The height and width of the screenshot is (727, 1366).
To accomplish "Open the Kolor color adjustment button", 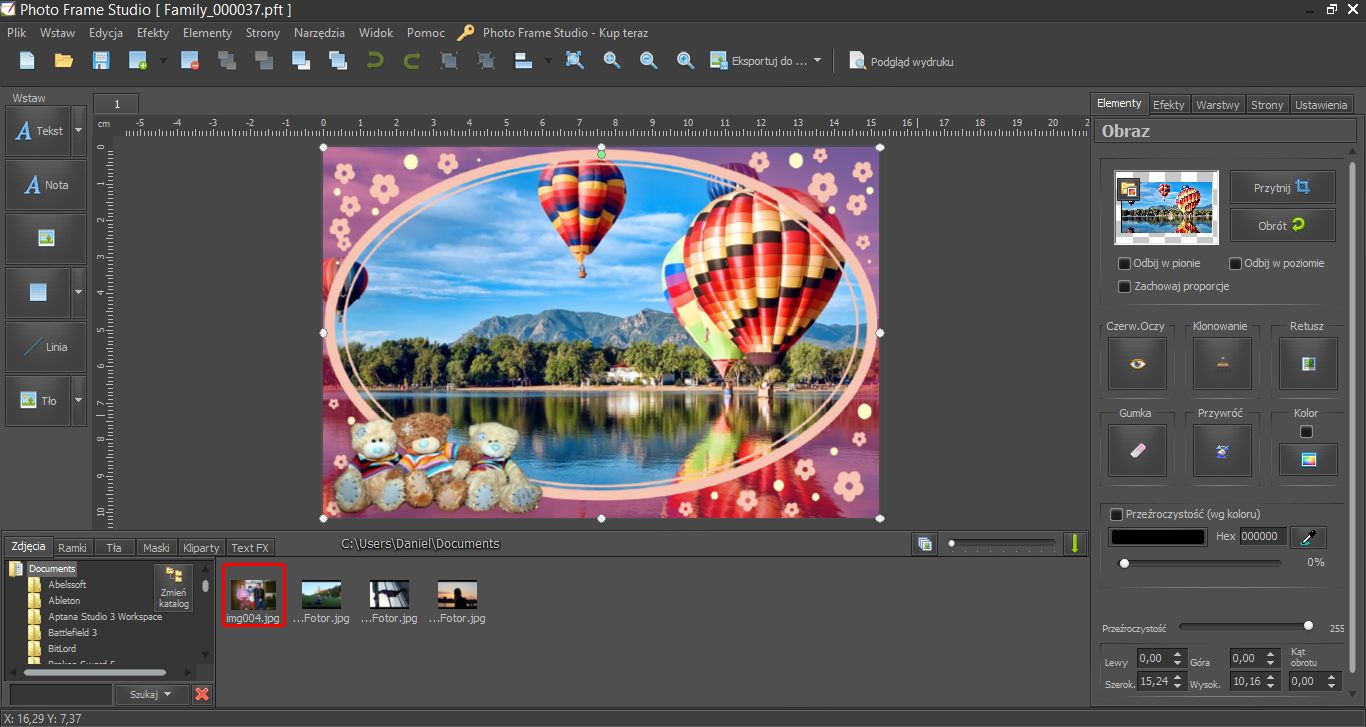I will tap(1308, 460).
